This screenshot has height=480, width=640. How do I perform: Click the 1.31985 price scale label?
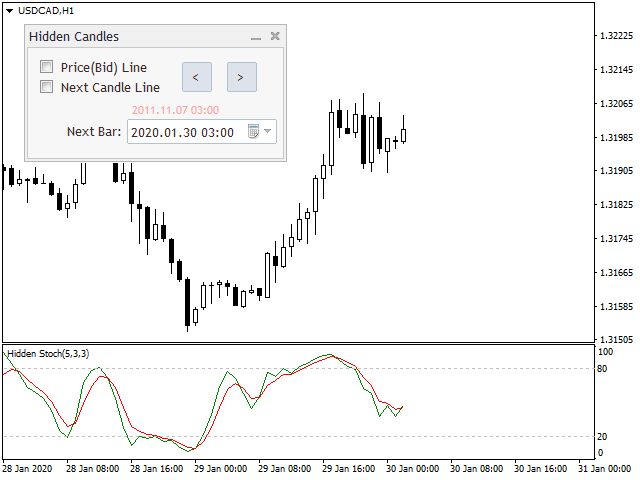pyautogui.click(x=616, y=138)
